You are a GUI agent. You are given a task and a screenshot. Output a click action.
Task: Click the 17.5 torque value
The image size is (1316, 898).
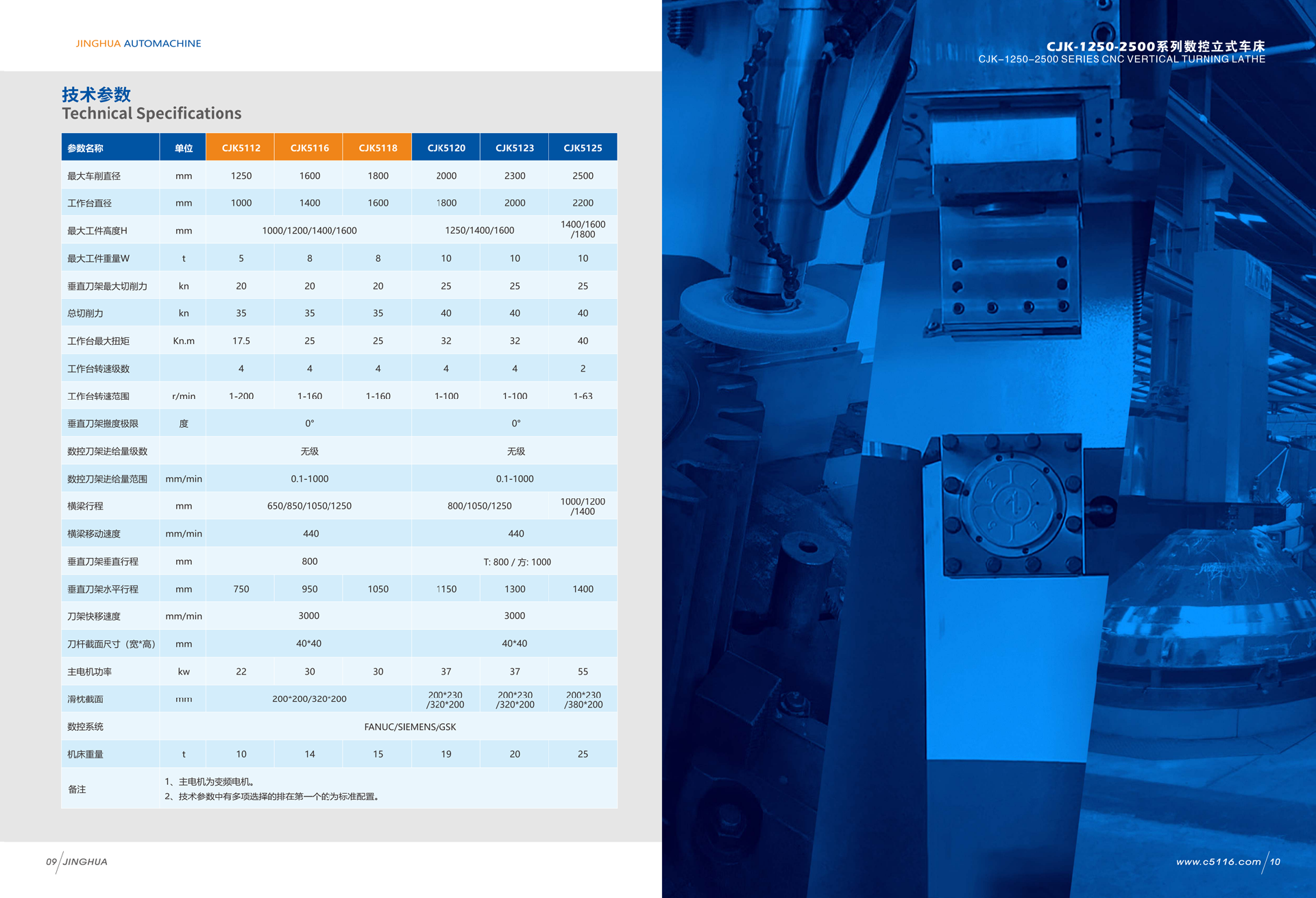[241, 341]
